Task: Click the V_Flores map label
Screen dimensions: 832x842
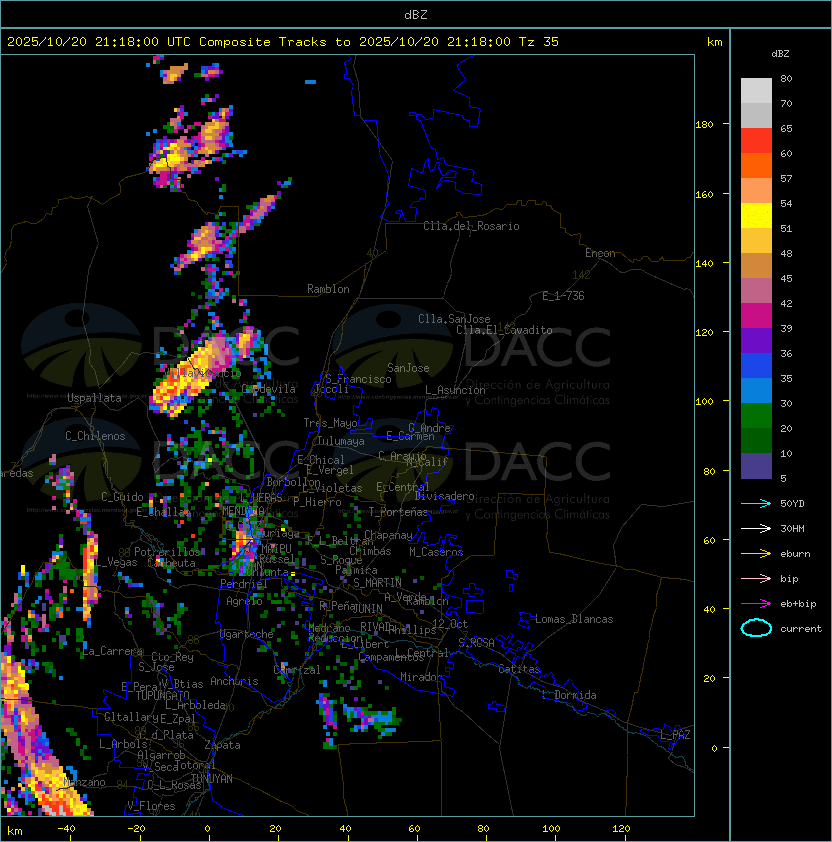Action: (151, 806)
